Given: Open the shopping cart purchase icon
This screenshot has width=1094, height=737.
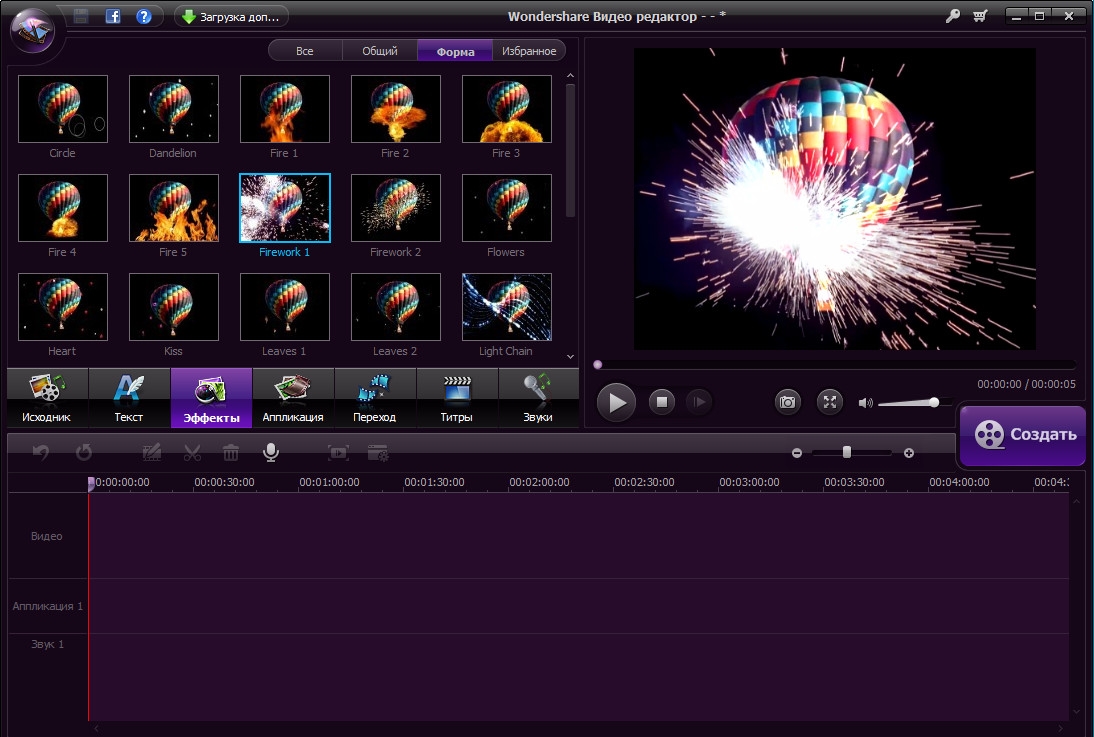Looking at the screenshot, I should click(979, 16).
